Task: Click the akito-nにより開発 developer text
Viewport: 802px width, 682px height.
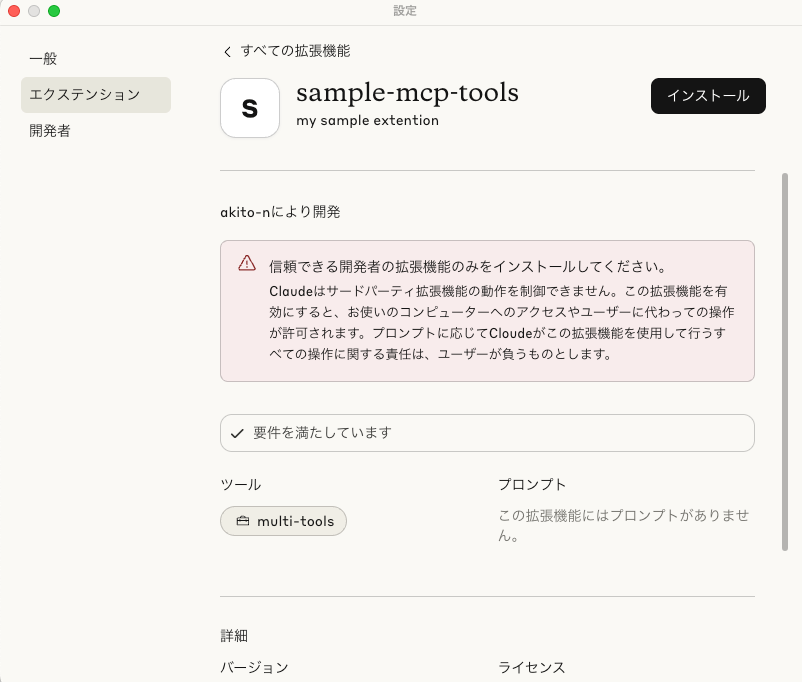Action: tap(280, 212)
